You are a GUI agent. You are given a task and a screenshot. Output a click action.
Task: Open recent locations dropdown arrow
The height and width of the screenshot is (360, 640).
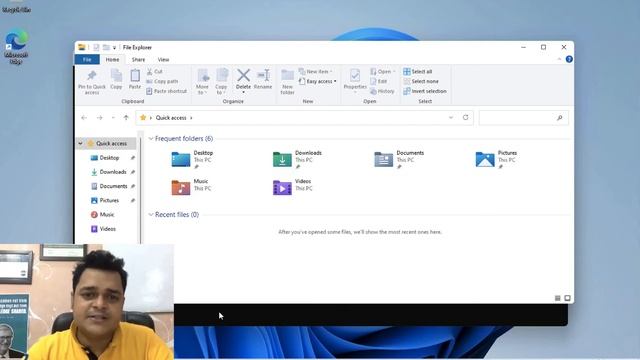[x=113, y=118]
